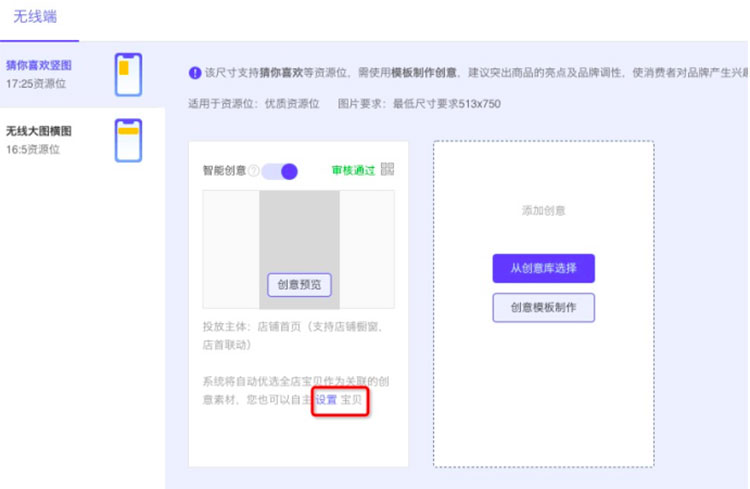Click the purple info exclamation icon
Viewport: 750px width, 489px height.
coord(194,73)
